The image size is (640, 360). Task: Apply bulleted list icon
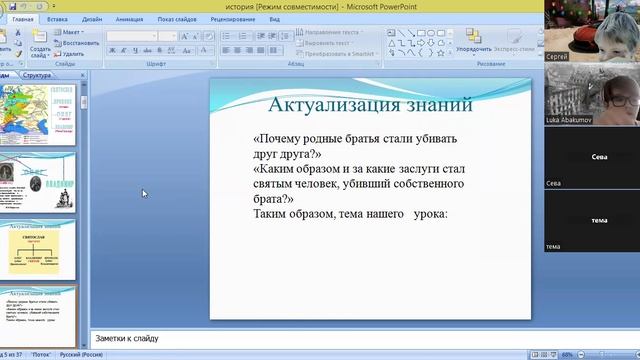coord(226,36)
